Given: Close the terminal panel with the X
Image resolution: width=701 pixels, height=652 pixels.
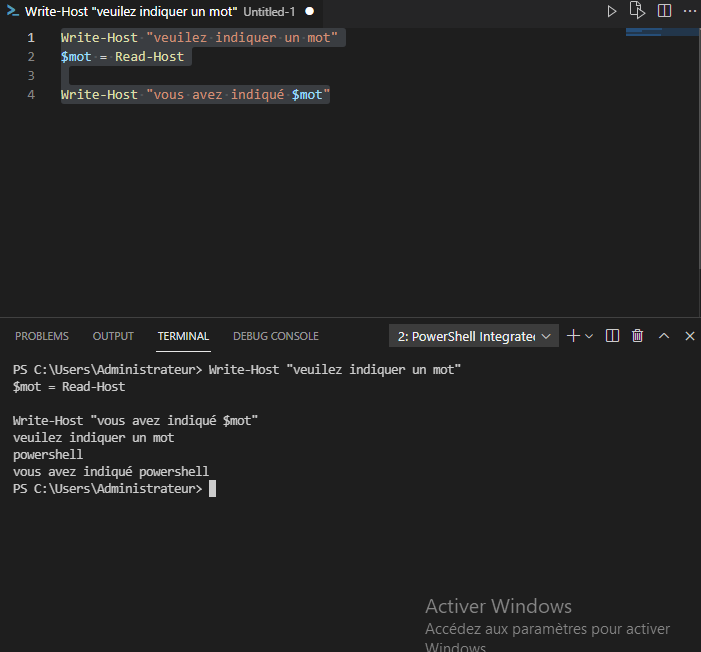Looking at the screenshot, I should pos(689,336).
